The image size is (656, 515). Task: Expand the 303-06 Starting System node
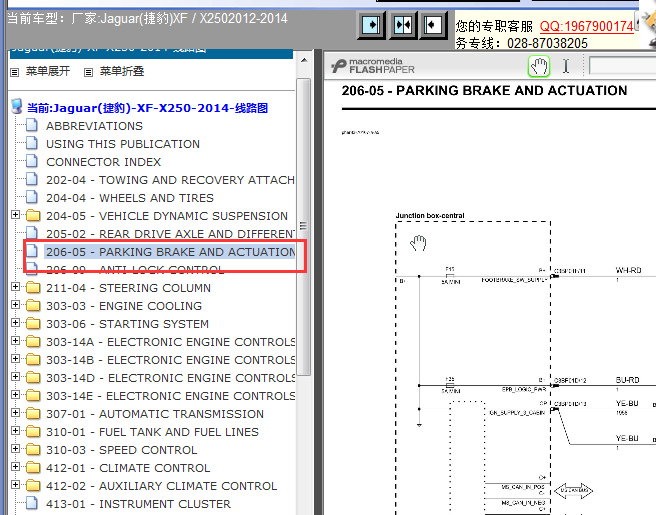tap(15, 323)
